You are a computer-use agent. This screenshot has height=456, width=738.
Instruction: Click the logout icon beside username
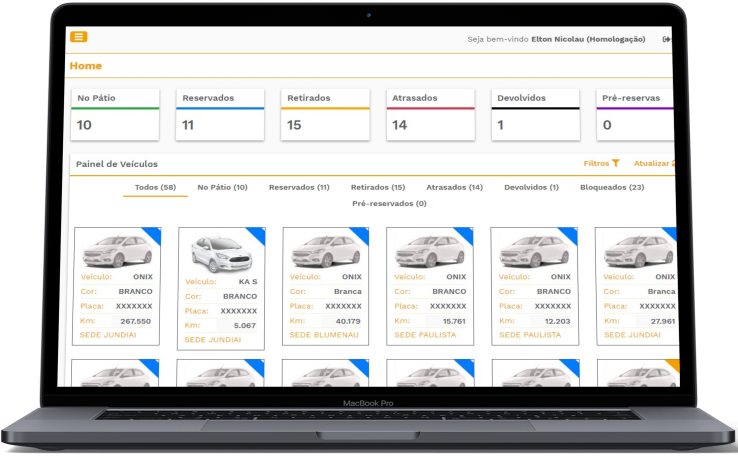click(x=667, y=39)
